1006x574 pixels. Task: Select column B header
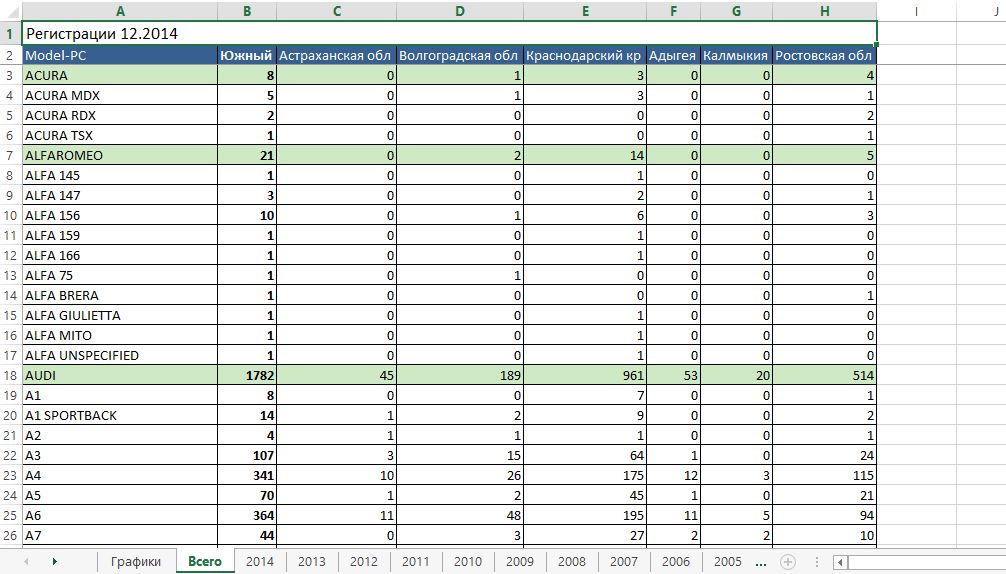click(247, 11)
